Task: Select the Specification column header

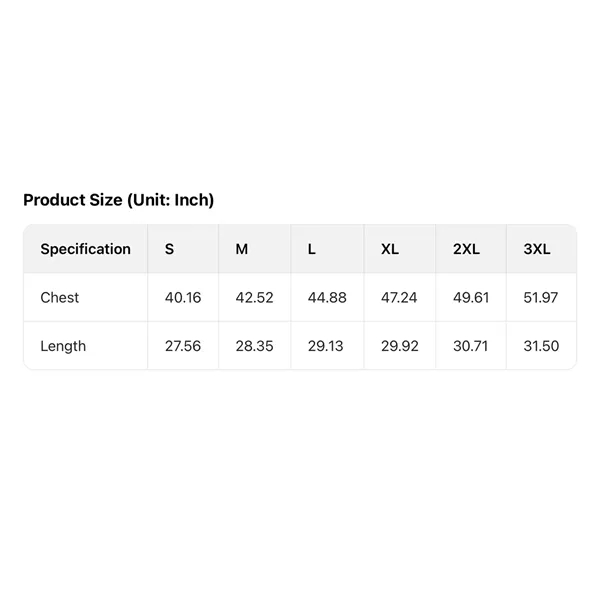Action: coord(85,249)
